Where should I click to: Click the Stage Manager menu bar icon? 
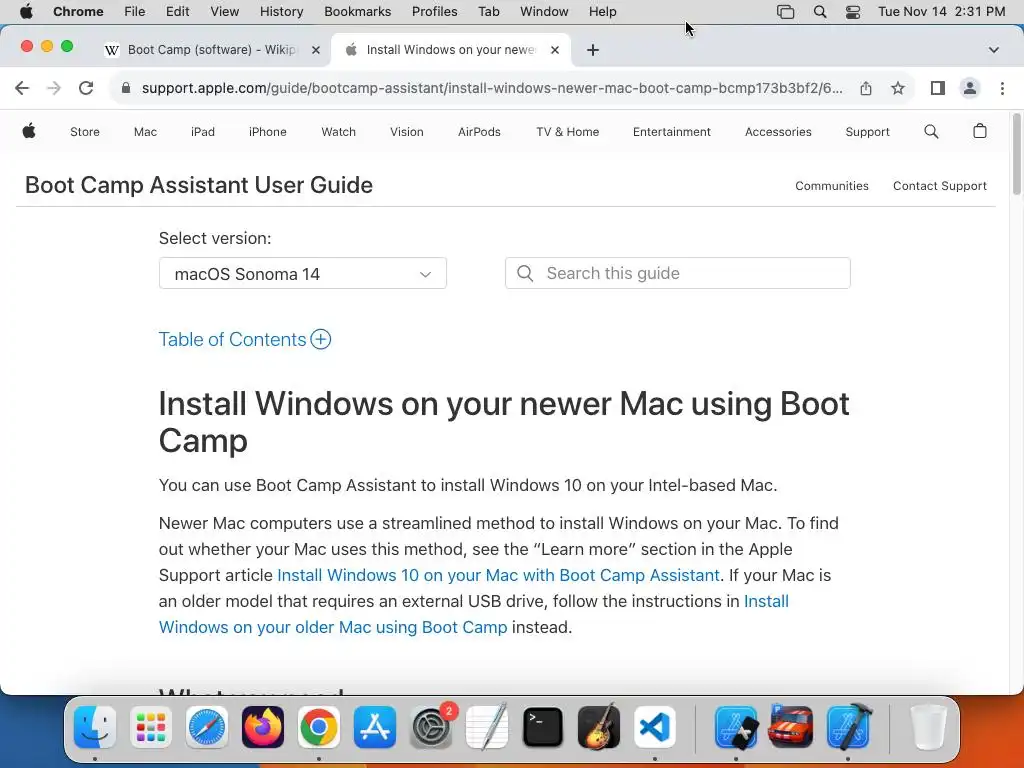point(786,12)
